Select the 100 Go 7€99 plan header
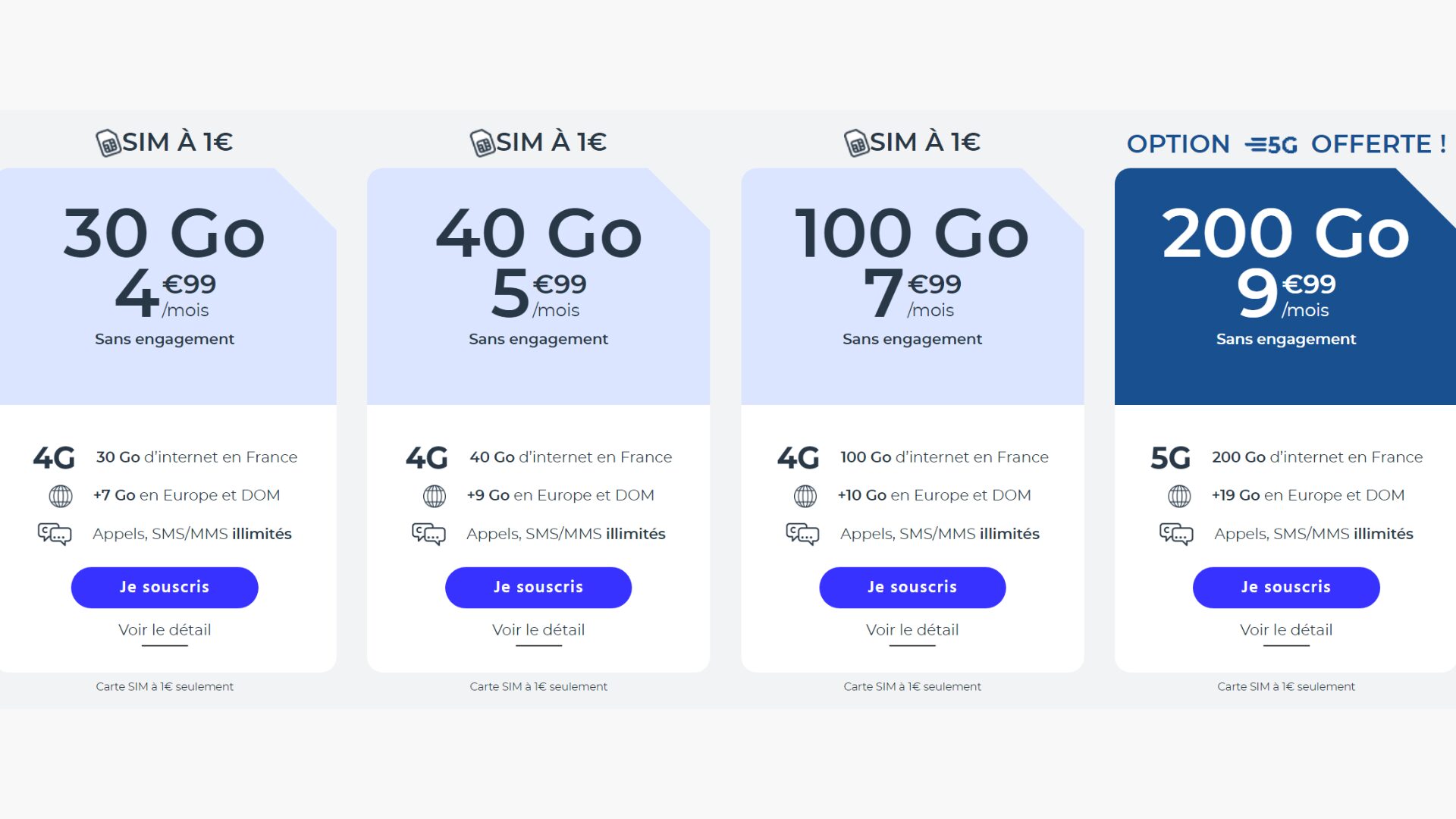 click(x=912, y=286)
